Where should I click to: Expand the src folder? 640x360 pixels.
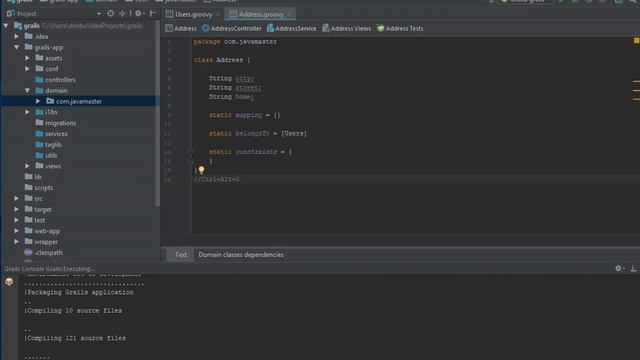(x=17, y=198)
